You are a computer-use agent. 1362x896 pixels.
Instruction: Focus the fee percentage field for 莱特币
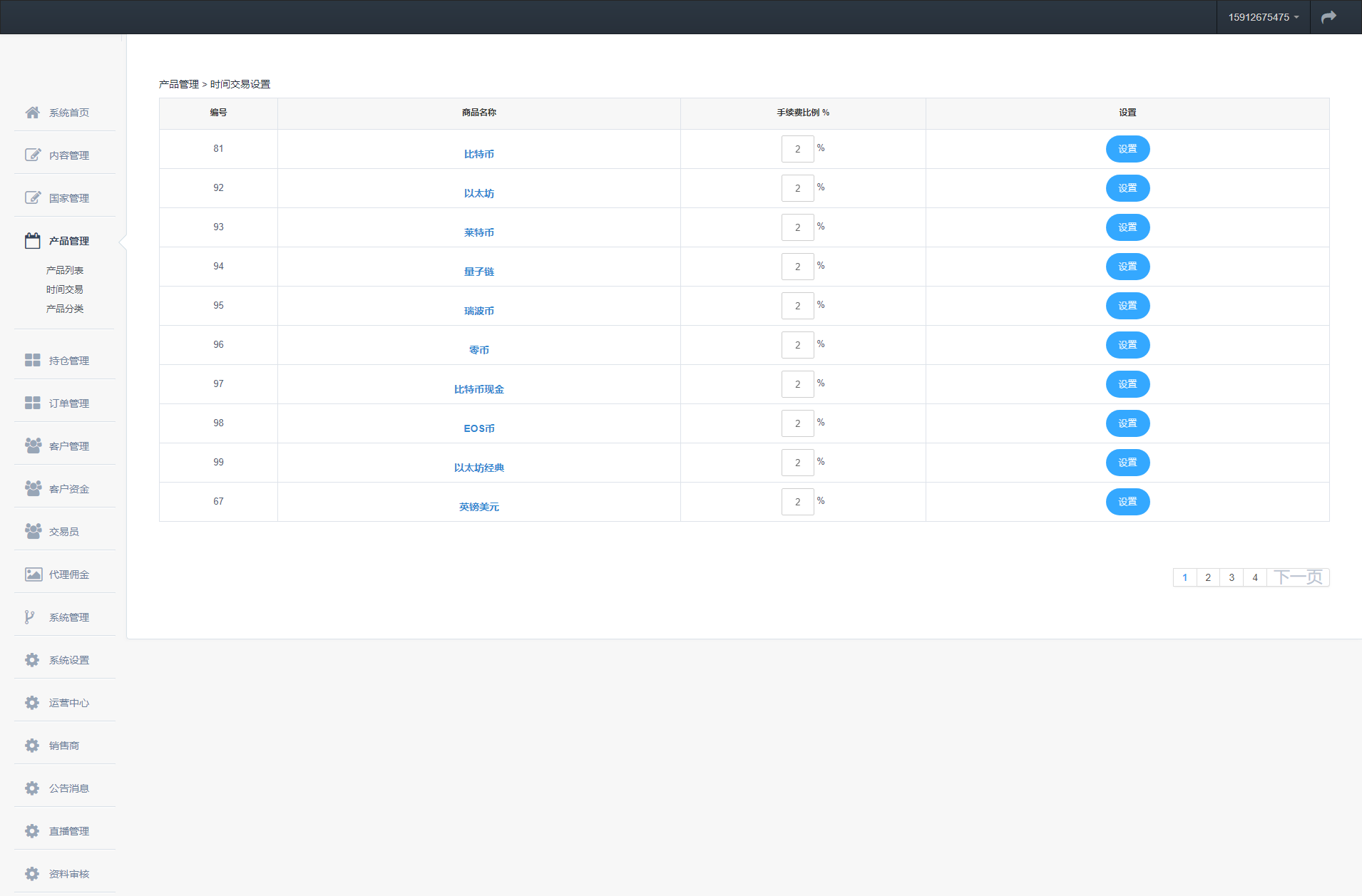click(x=797, y=227)
